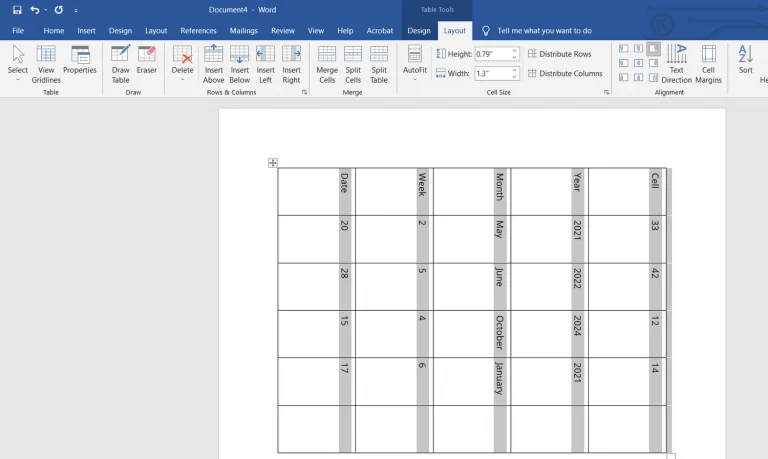Activate the Draw Table tool
The width and height of the screenshot is (768, 459).
(x=120, y=64)
